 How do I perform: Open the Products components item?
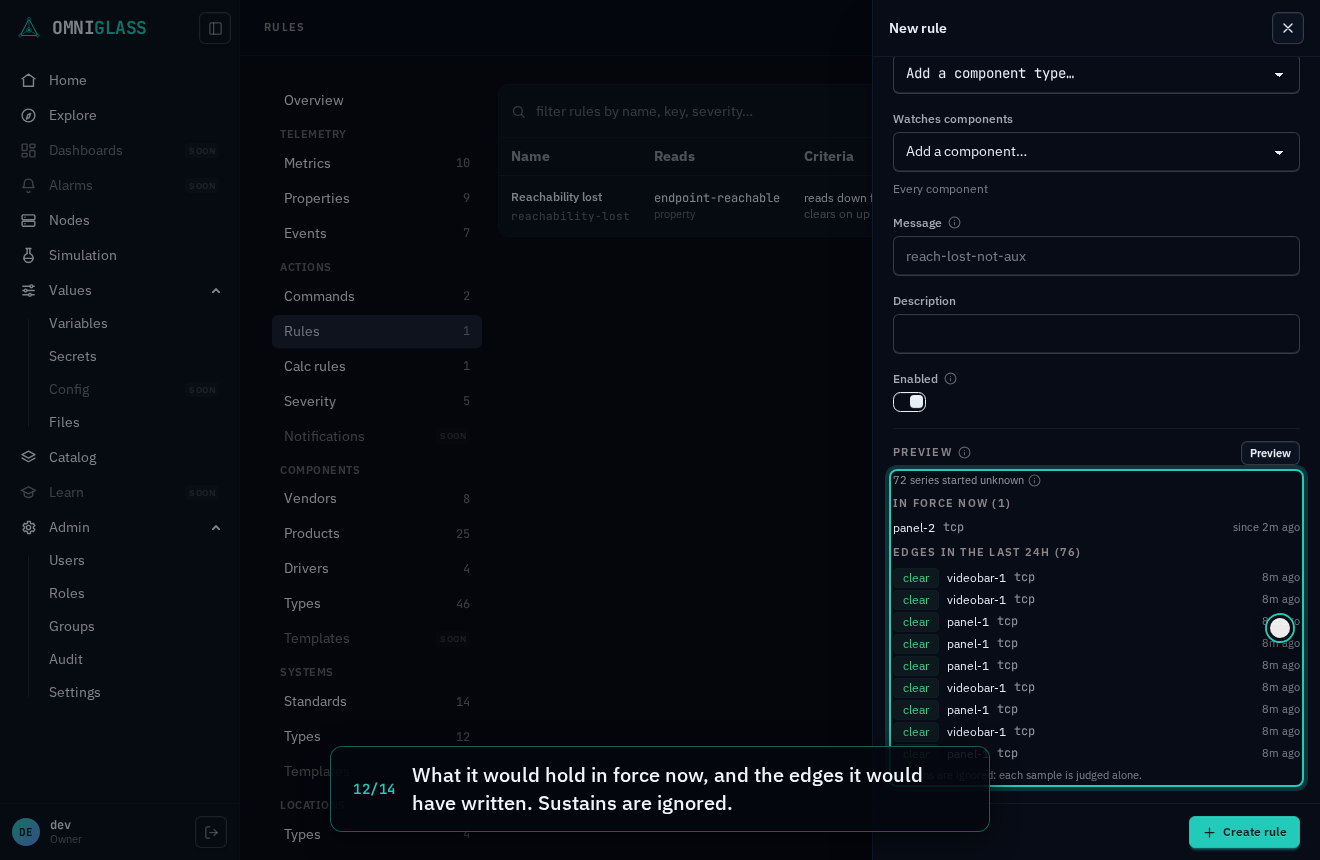pos(377,533)
